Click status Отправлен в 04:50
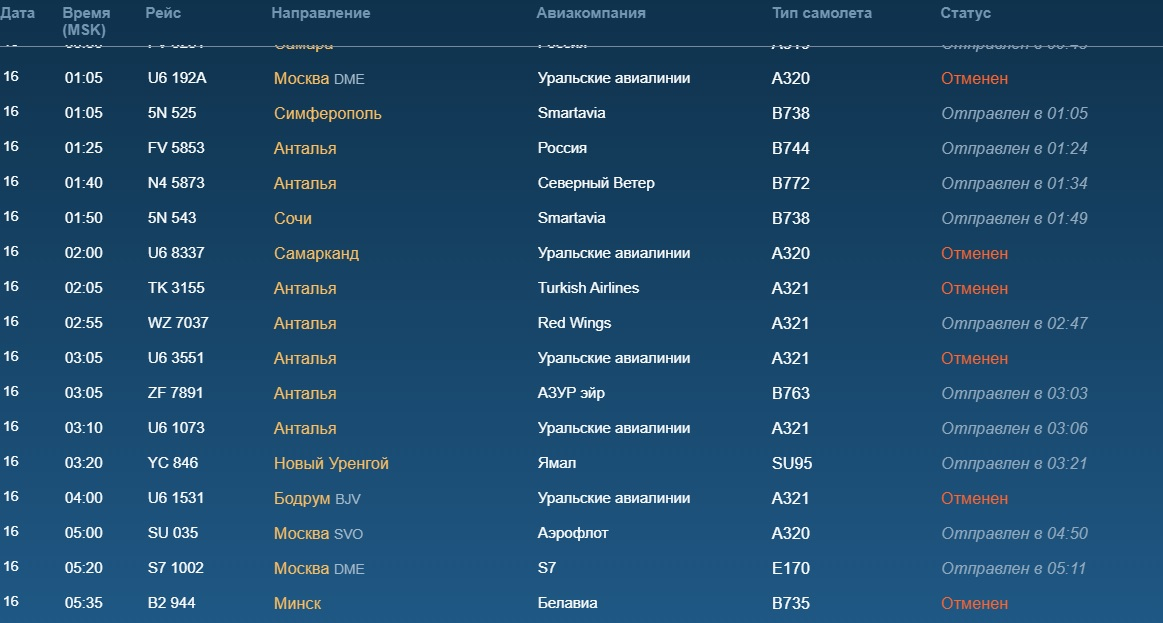Screen dimensions: 1163x623 (1015, 533)
